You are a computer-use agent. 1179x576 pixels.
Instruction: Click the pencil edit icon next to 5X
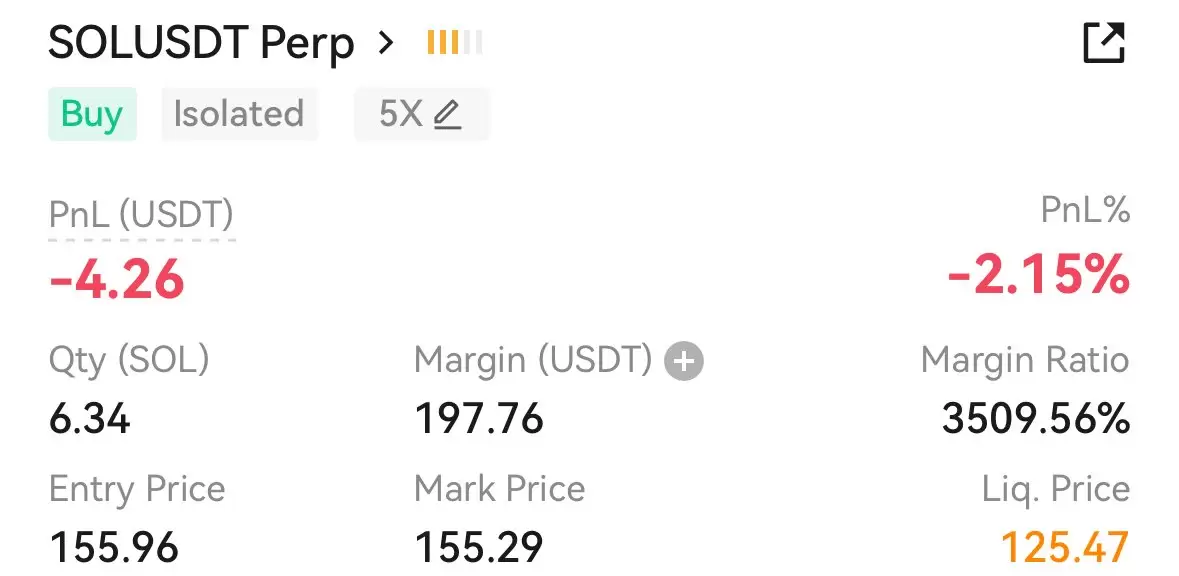click(x=447, y=114)
